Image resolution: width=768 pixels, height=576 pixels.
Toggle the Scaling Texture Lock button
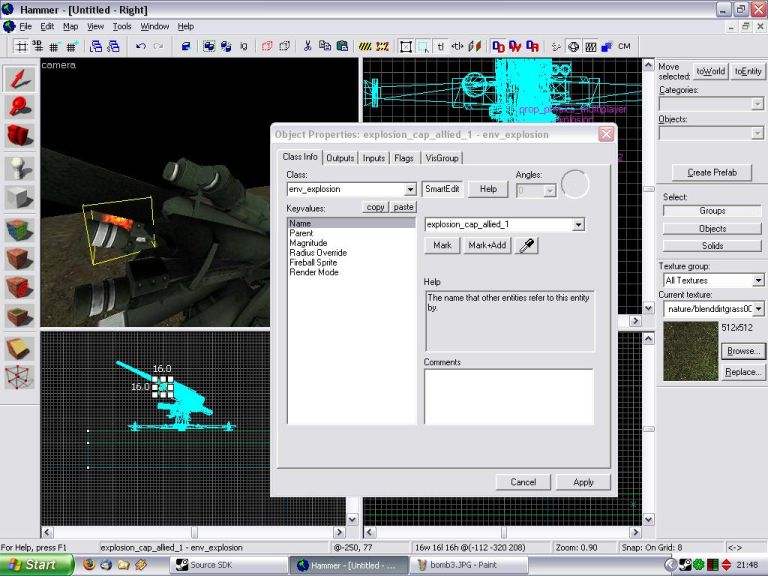[457, 47]
